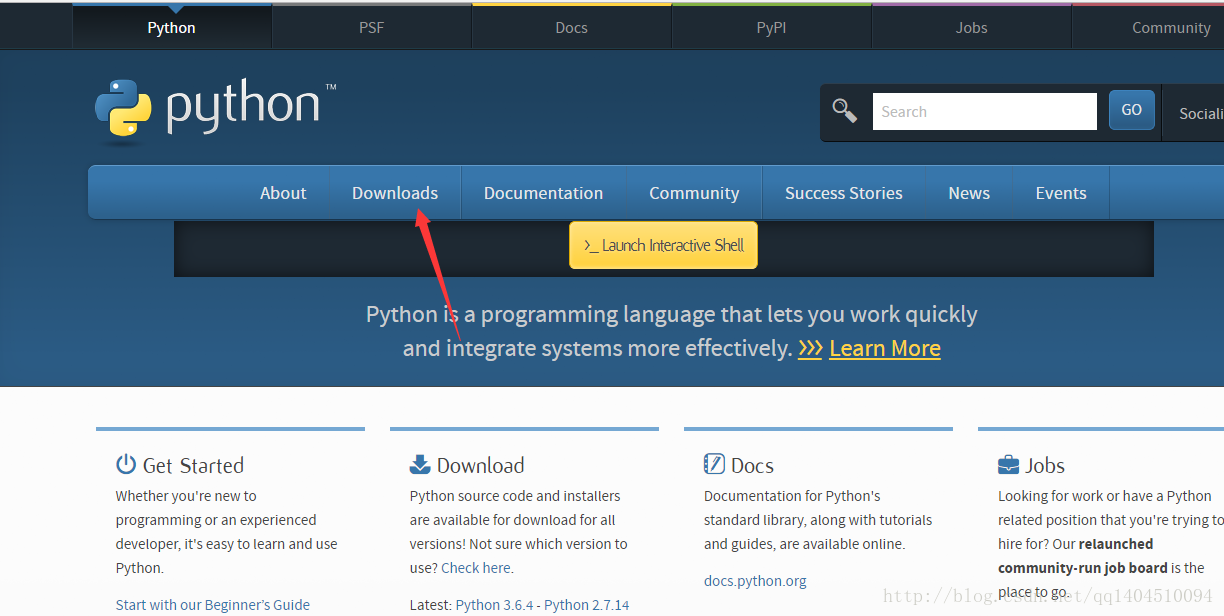Click the magnifying glass search icon

point(845,111)
